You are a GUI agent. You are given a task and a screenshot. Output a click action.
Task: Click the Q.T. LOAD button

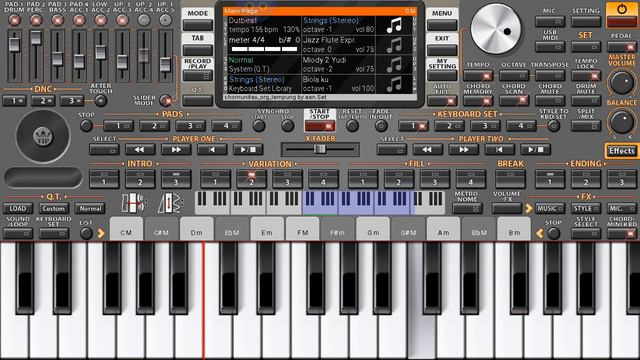[x=18, y=209]
